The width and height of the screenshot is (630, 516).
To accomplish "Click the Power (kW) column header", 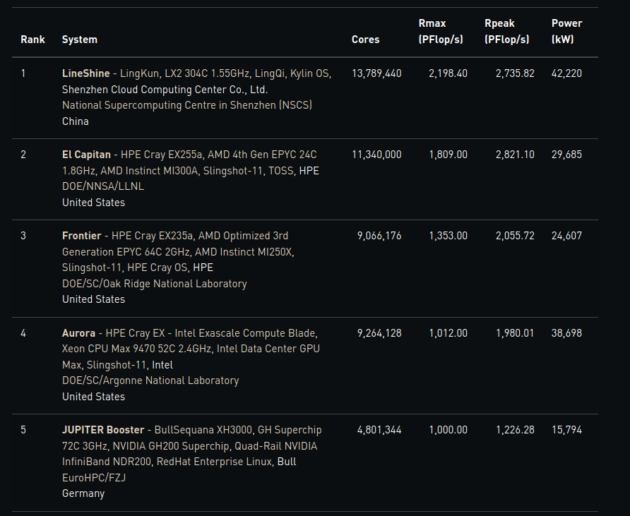I will (x=567, y=31).
